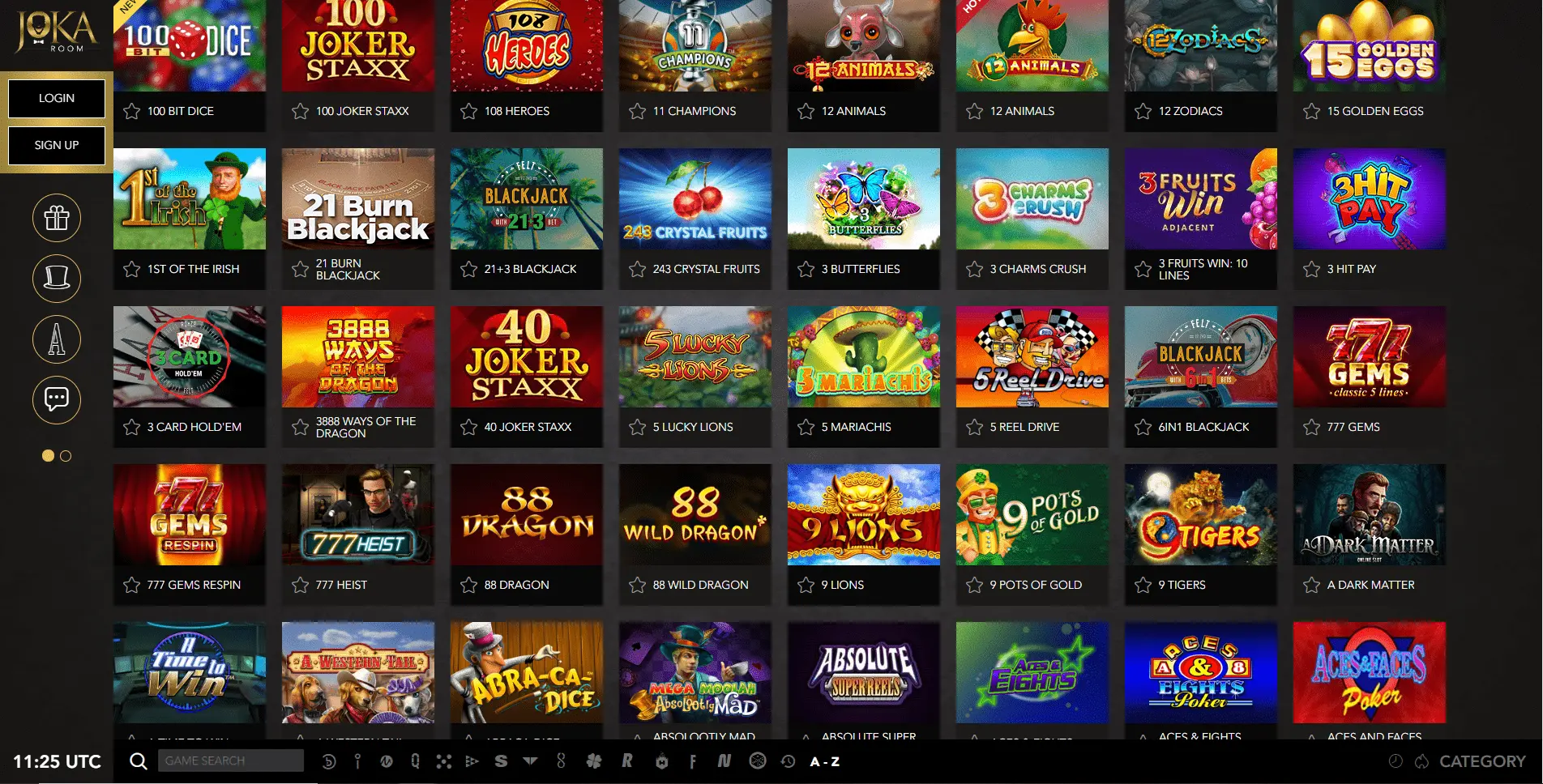Click the LOGIN button
This screenshot has height=784, width=1543.
[x=57, y=98]
